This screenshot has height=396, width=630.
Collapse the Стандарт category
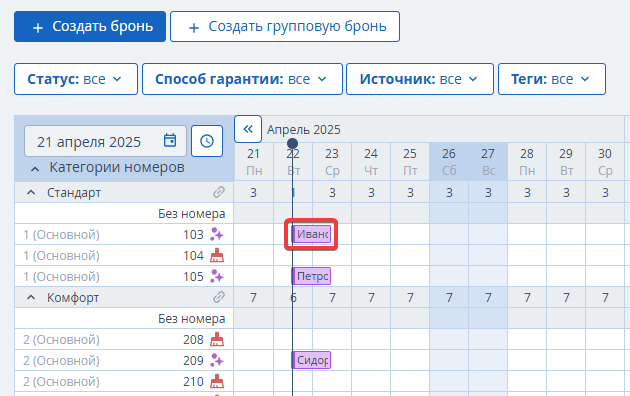[x=31, y=193]
